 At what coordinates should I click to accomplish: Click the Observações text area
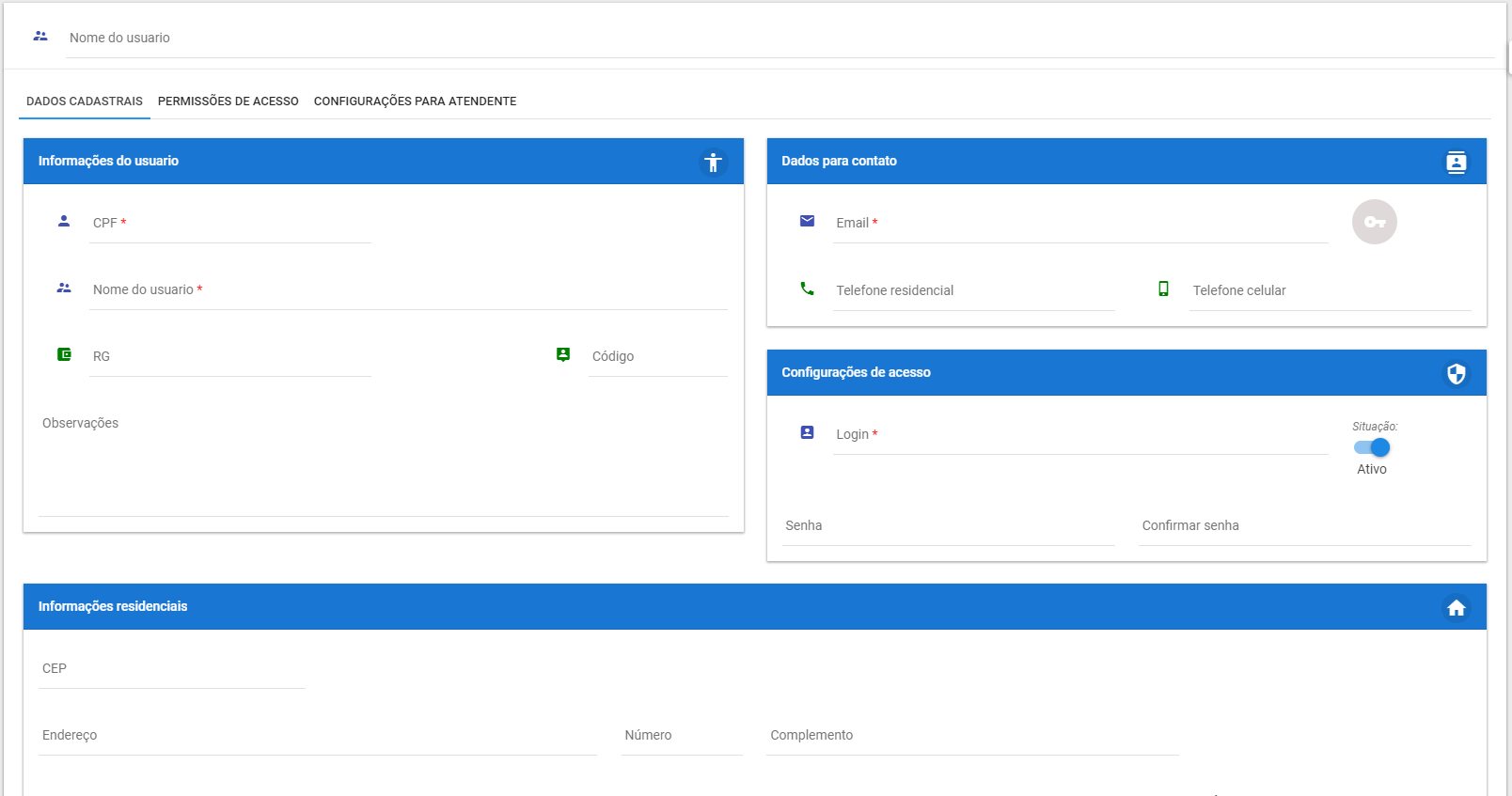click(384, 462)
